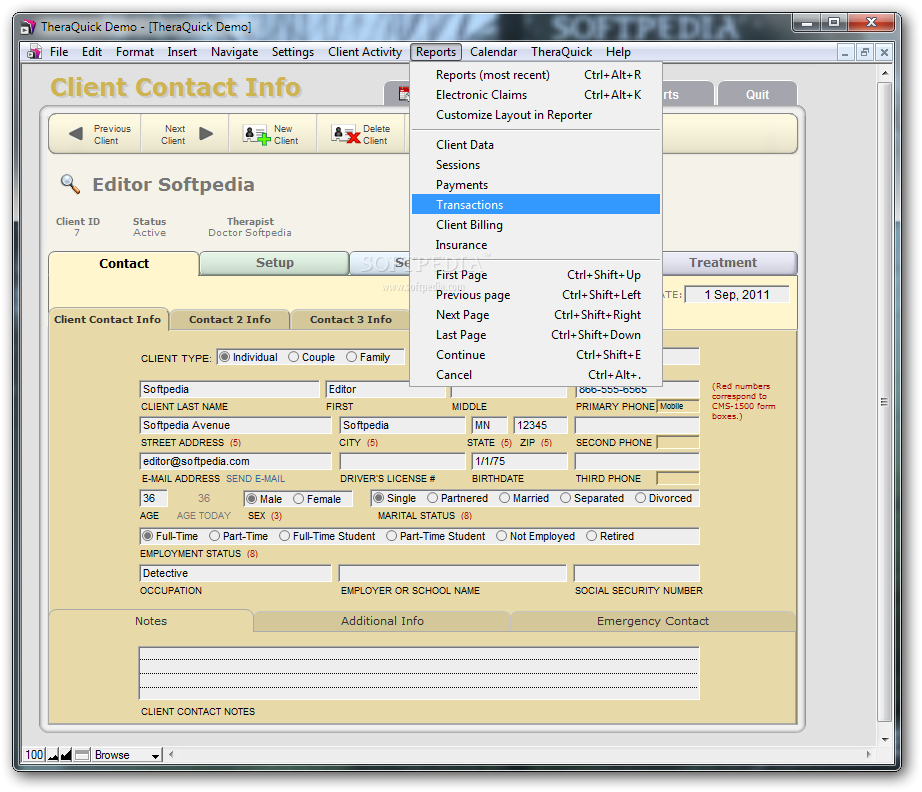Click the TheraQuick title bar app icon
The height and width of the screenshot is (792, 922).
point(28,26)
